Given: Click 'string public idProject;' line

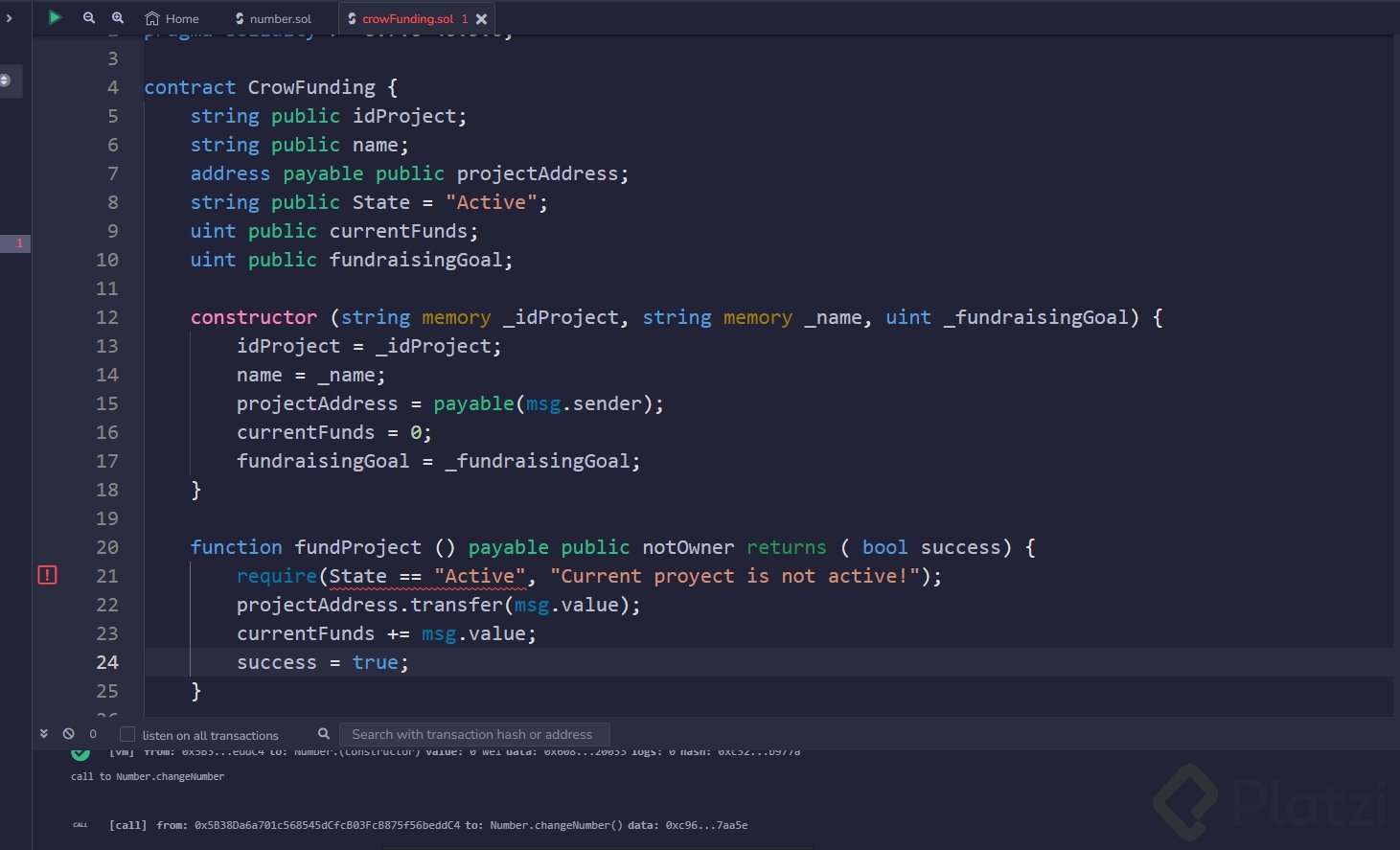Looking at the screenshot, I should (329, 116).
